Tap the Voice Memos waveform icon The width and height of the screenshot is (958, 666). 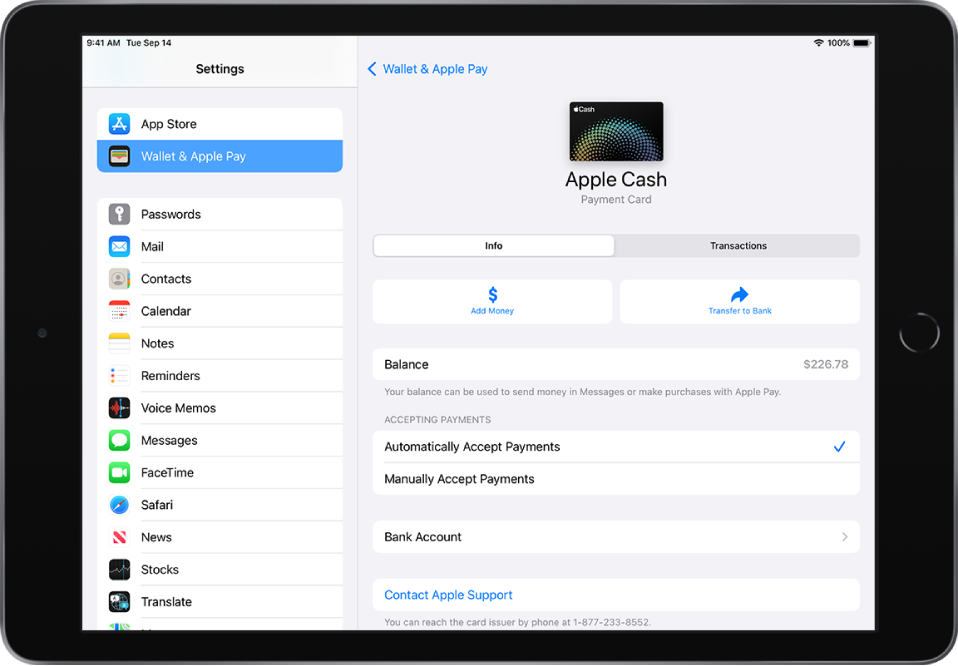point(119,408)
